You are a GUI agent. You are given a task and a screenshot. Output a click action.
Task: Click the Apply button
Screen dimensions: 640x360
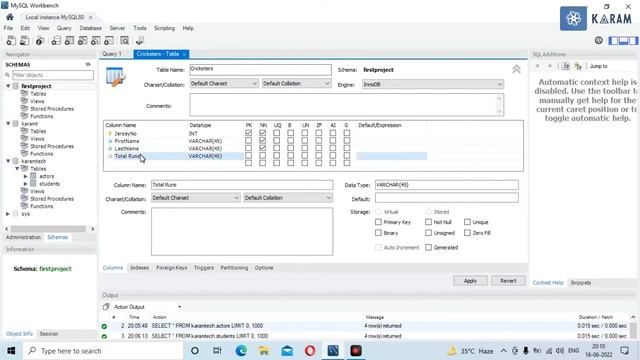click(470, 281)
